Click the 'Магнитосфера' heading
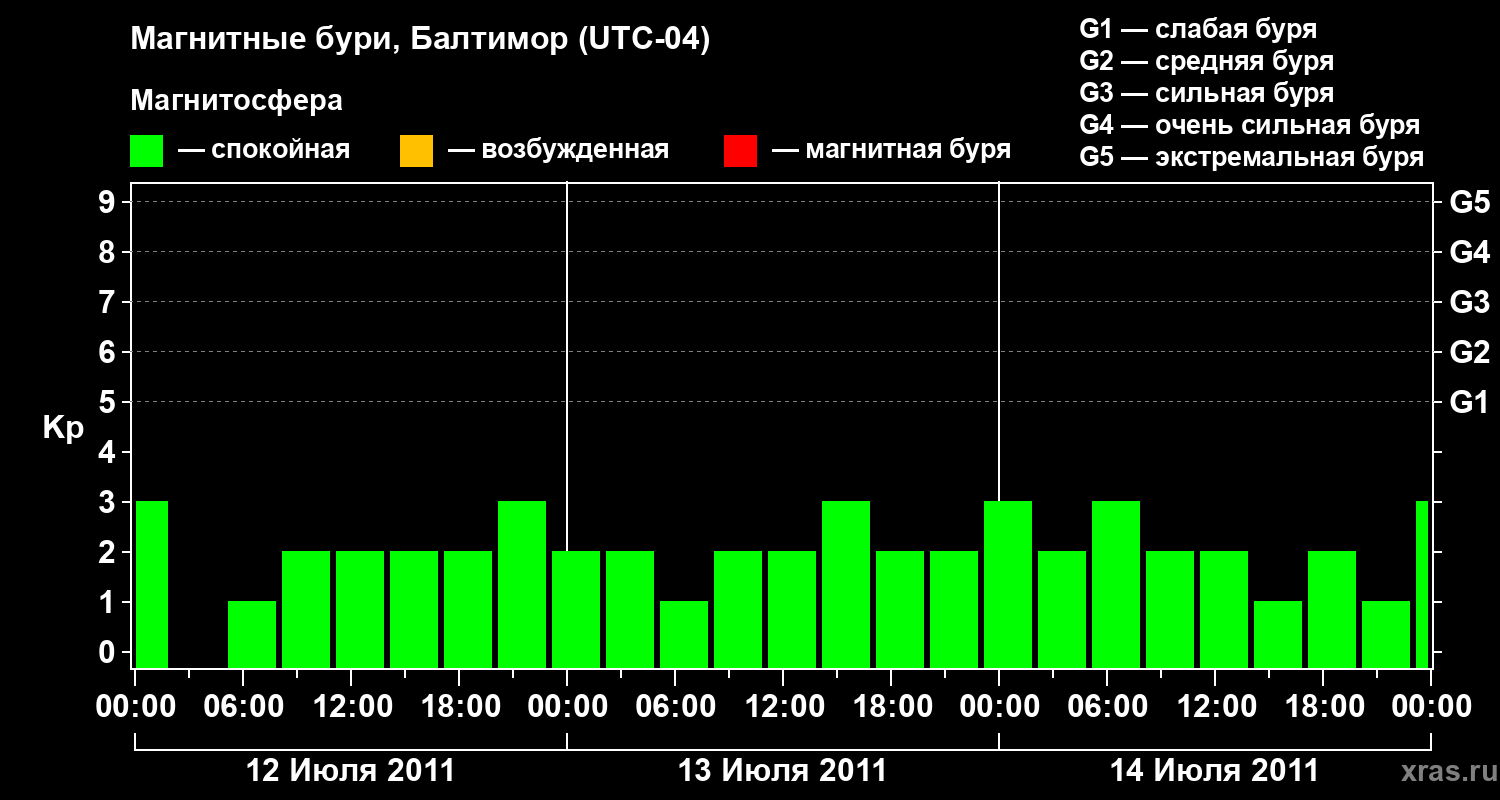Screen dimensions: 1500x800 pos(237,101)
